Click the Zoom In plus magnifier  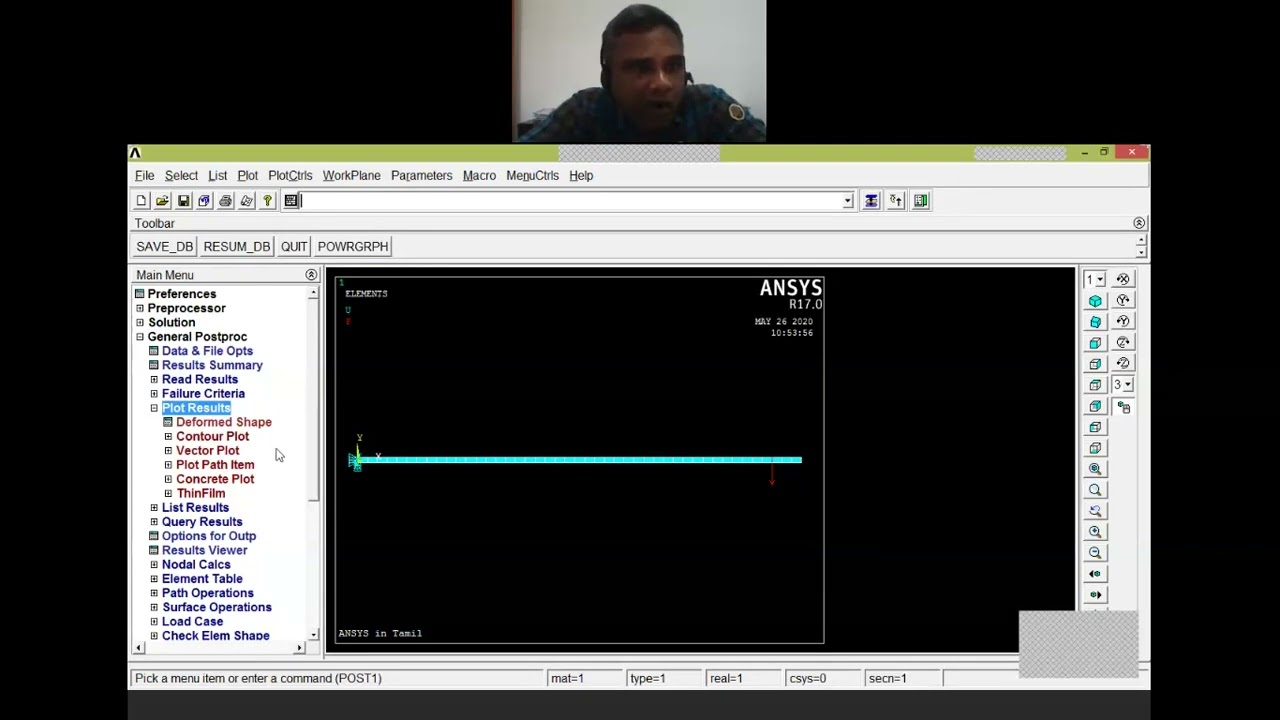click(1095, 532)
